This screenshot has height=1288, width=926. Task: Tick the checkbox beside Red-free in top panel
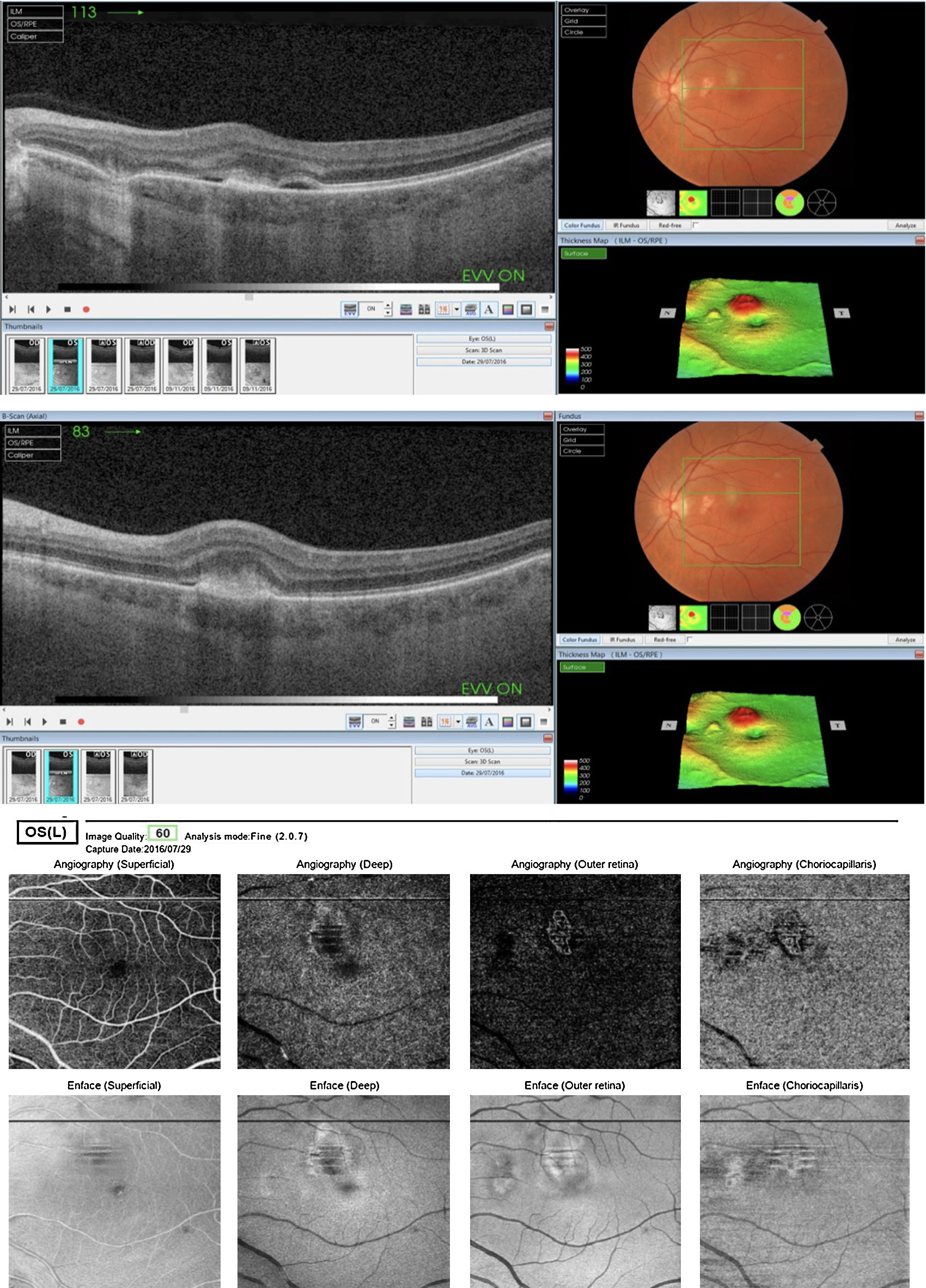click(x=696, y=225)
